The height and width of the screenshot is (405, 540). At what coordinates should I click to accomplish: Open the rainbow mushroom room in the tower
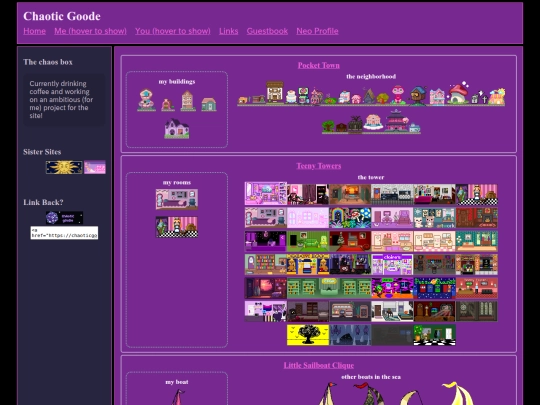click(x=350, y=217)
